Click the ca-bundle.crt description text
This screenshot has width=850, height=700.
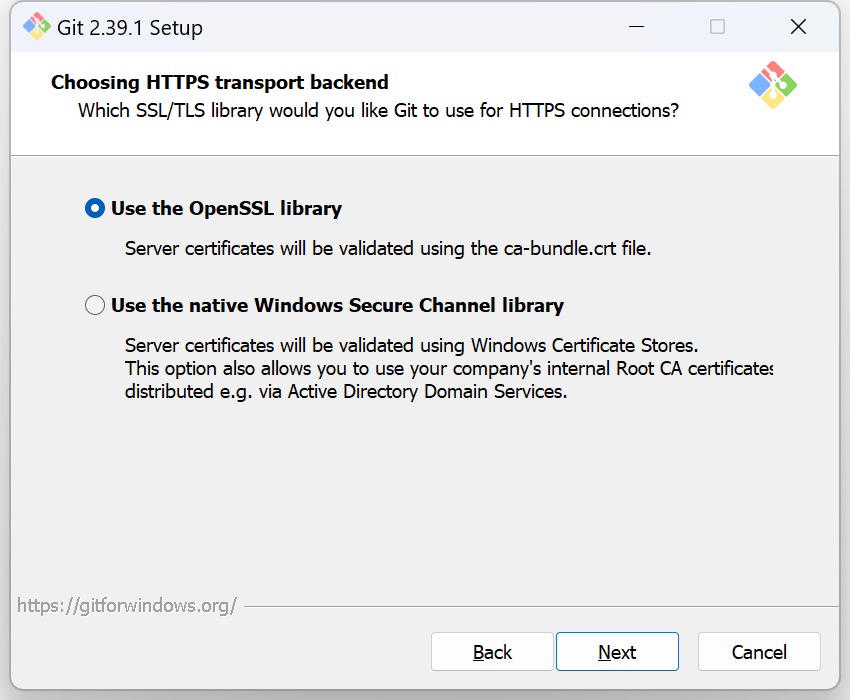pyautogui.click(x=388, y=248)
